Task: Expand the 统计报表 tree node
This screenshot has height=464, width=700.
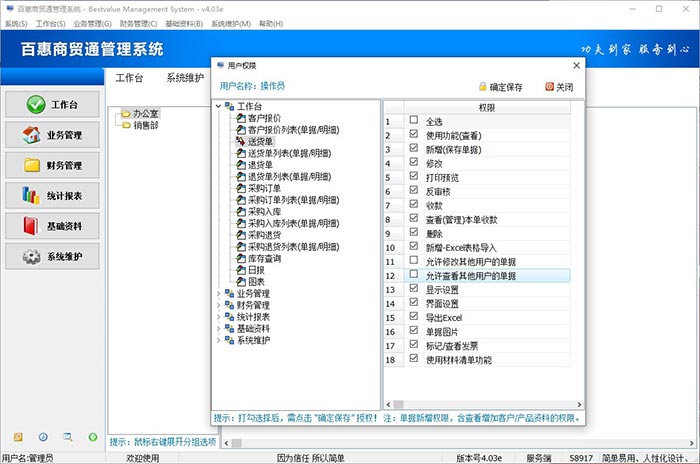Action: click(x=218, y=317)
